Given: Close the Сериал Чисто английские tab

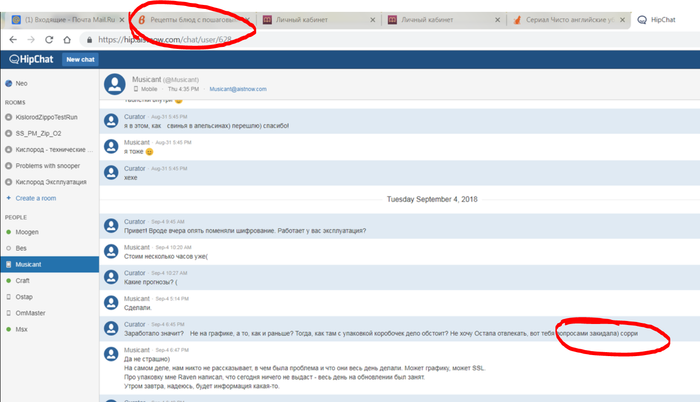Looking at the screenshot, I should [622, 20].
